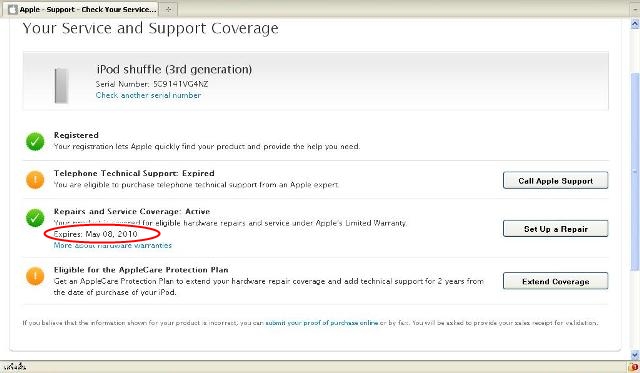Click scrollbar down arrow
This screenshot has height=373, width=640.
pyautogui.click(x=635, y=355)
